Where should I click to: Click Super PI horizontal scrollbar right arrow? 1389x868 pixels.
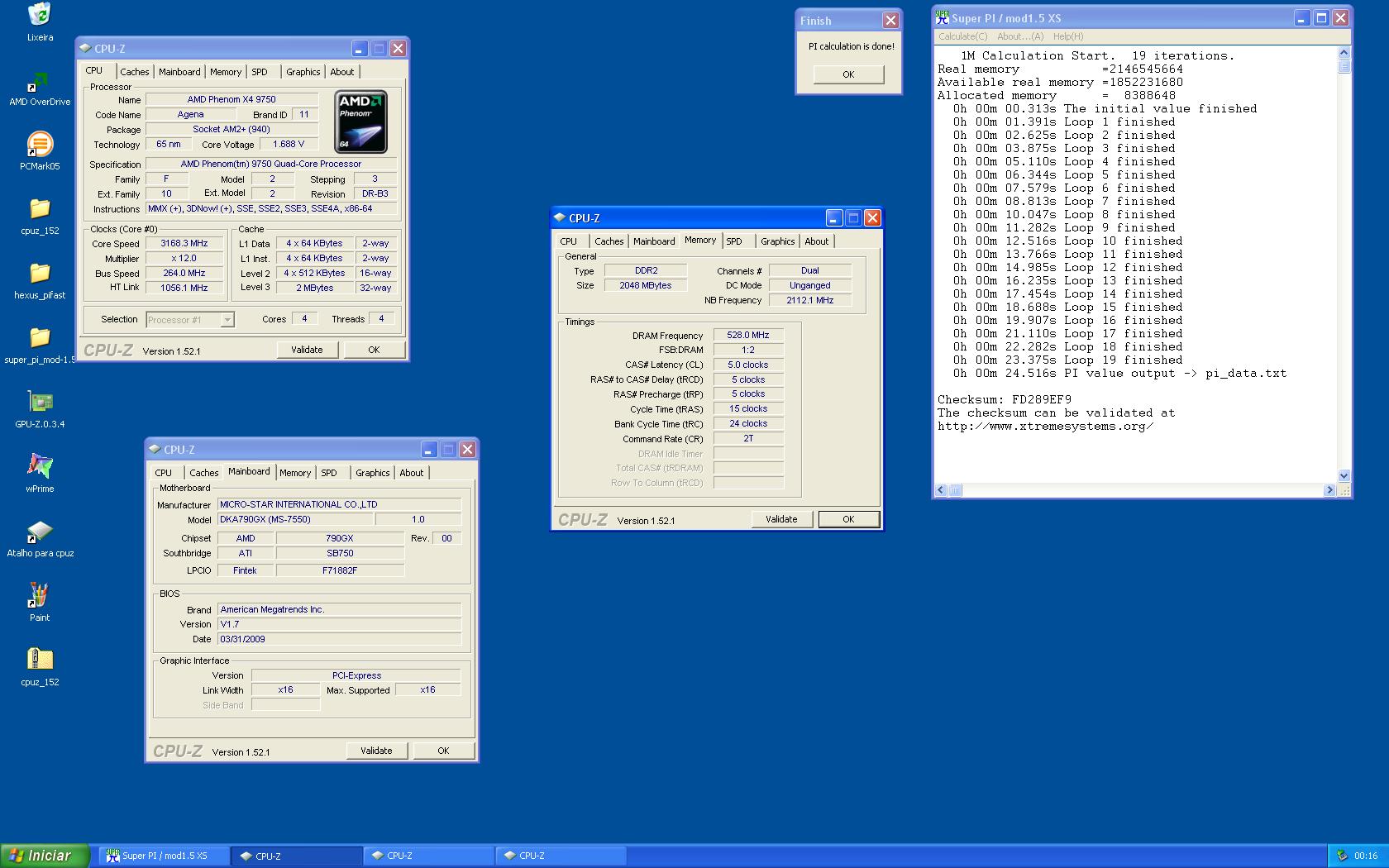1329,490
